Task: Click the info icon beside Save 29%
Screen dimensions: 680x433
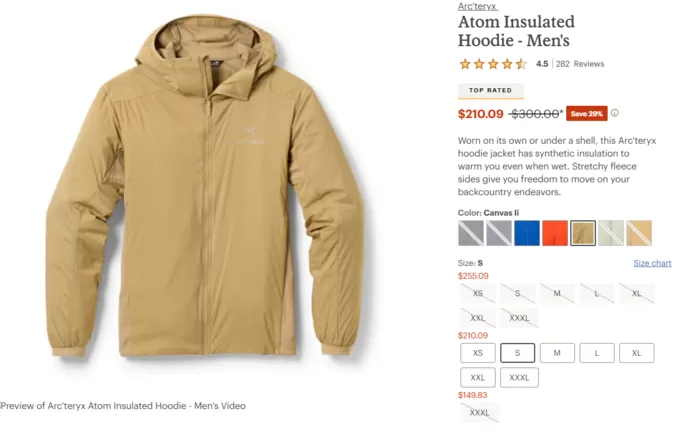Action: [x=615, y=113]
